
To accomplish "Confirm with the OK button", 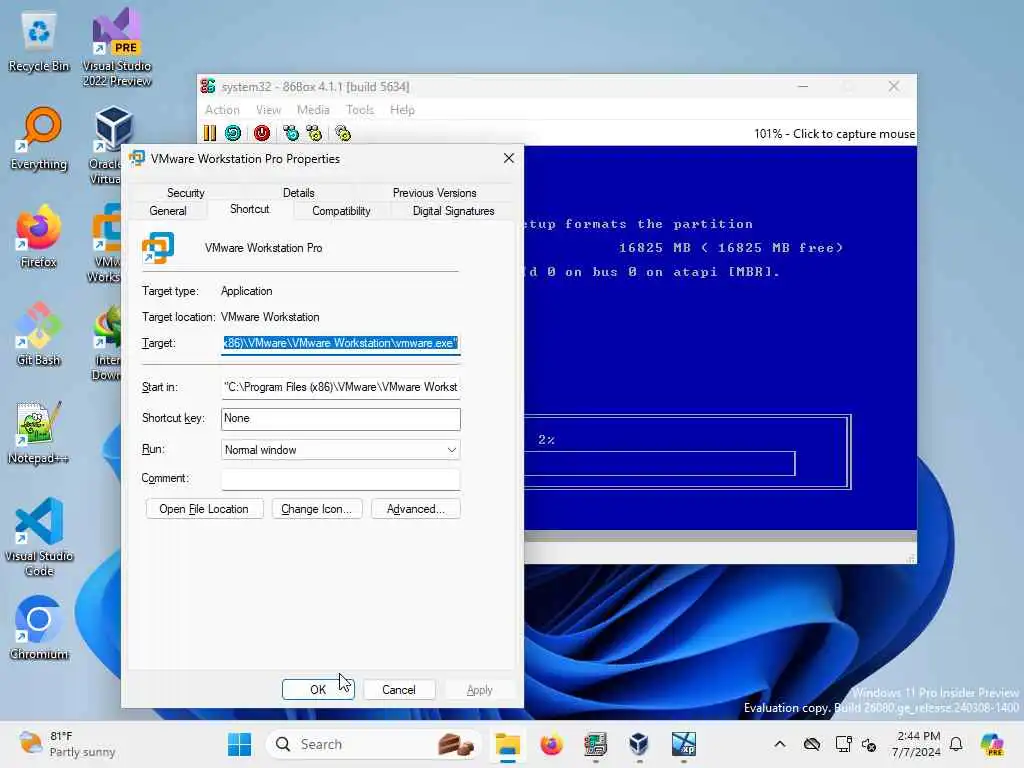I will 318,690.
